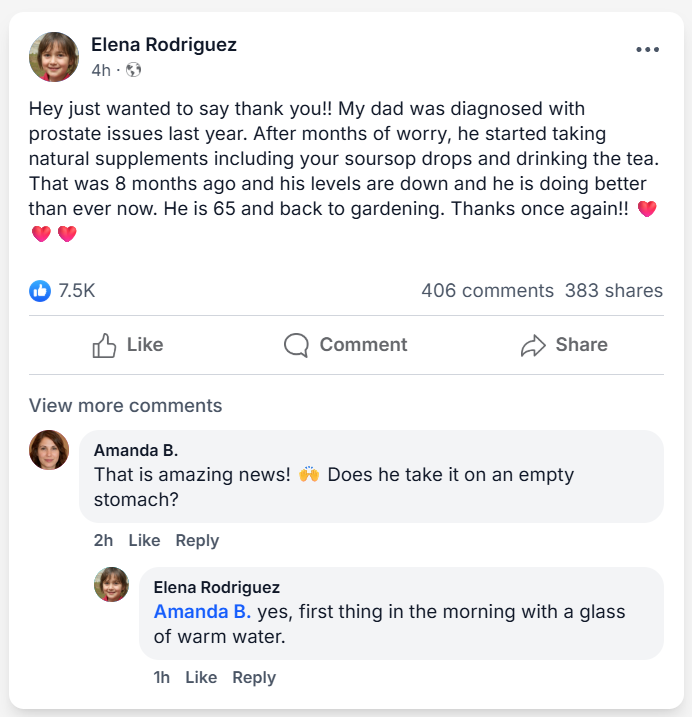View the 383 shares
The width and height of the screenshot is (692, 717).
coord(613,291)
